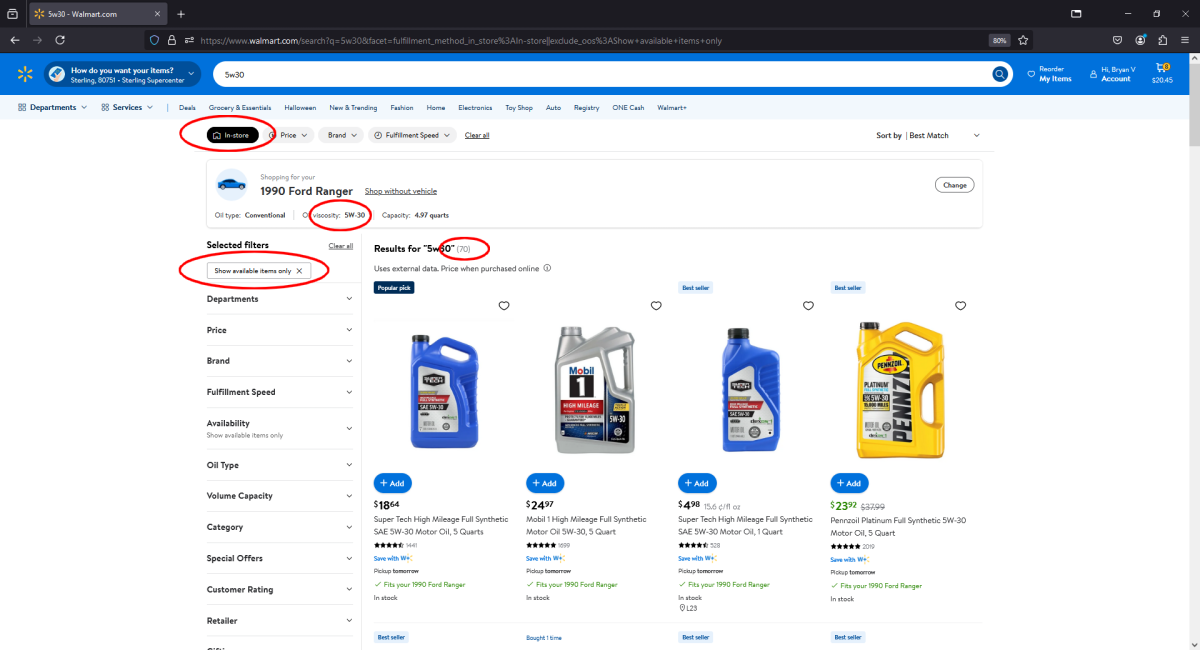Open the Fulfillment Speed dropdown in top bar
This screenshot has width=1200, height=650.
(x=412, y=135)
